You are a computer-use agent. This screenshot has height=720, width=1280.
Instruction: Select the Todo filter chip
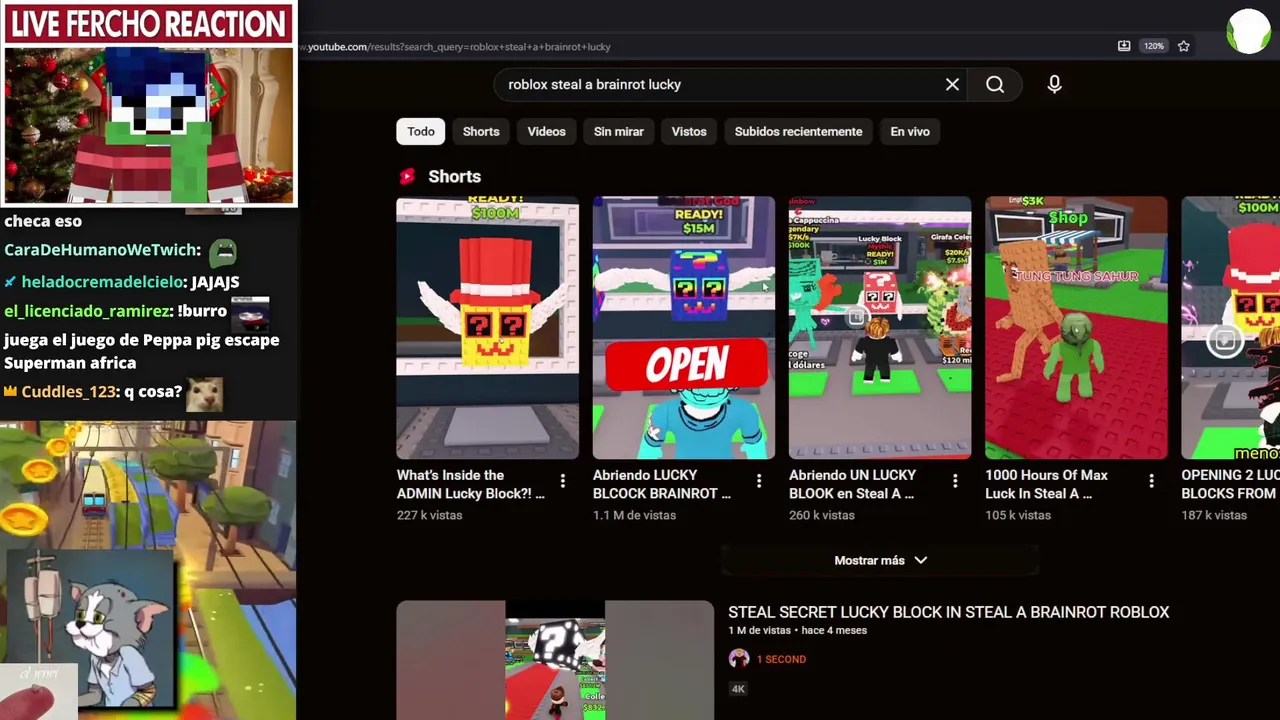pyautogui.click(x=421, y=131)
